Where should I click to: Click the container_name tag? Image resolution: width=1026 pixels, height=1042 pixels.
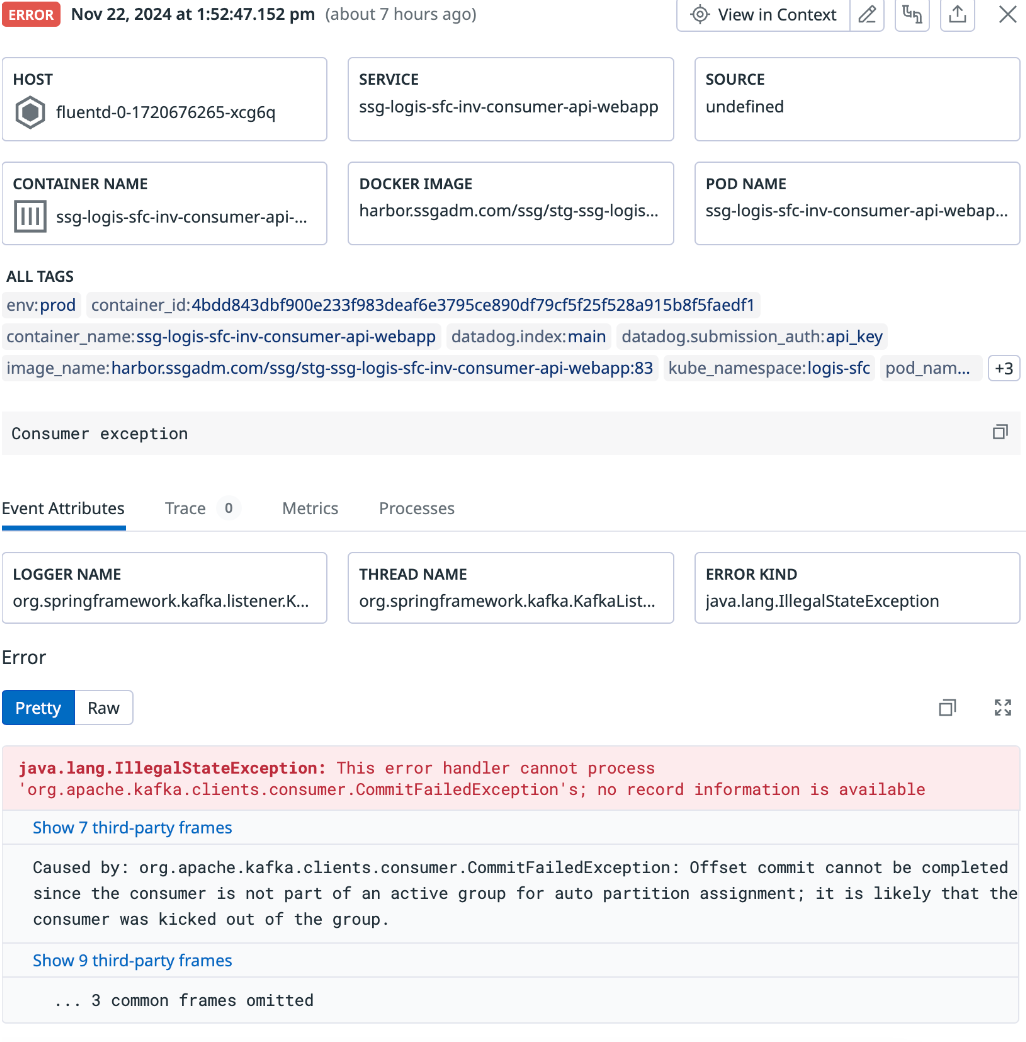click(x=221, y=337)
